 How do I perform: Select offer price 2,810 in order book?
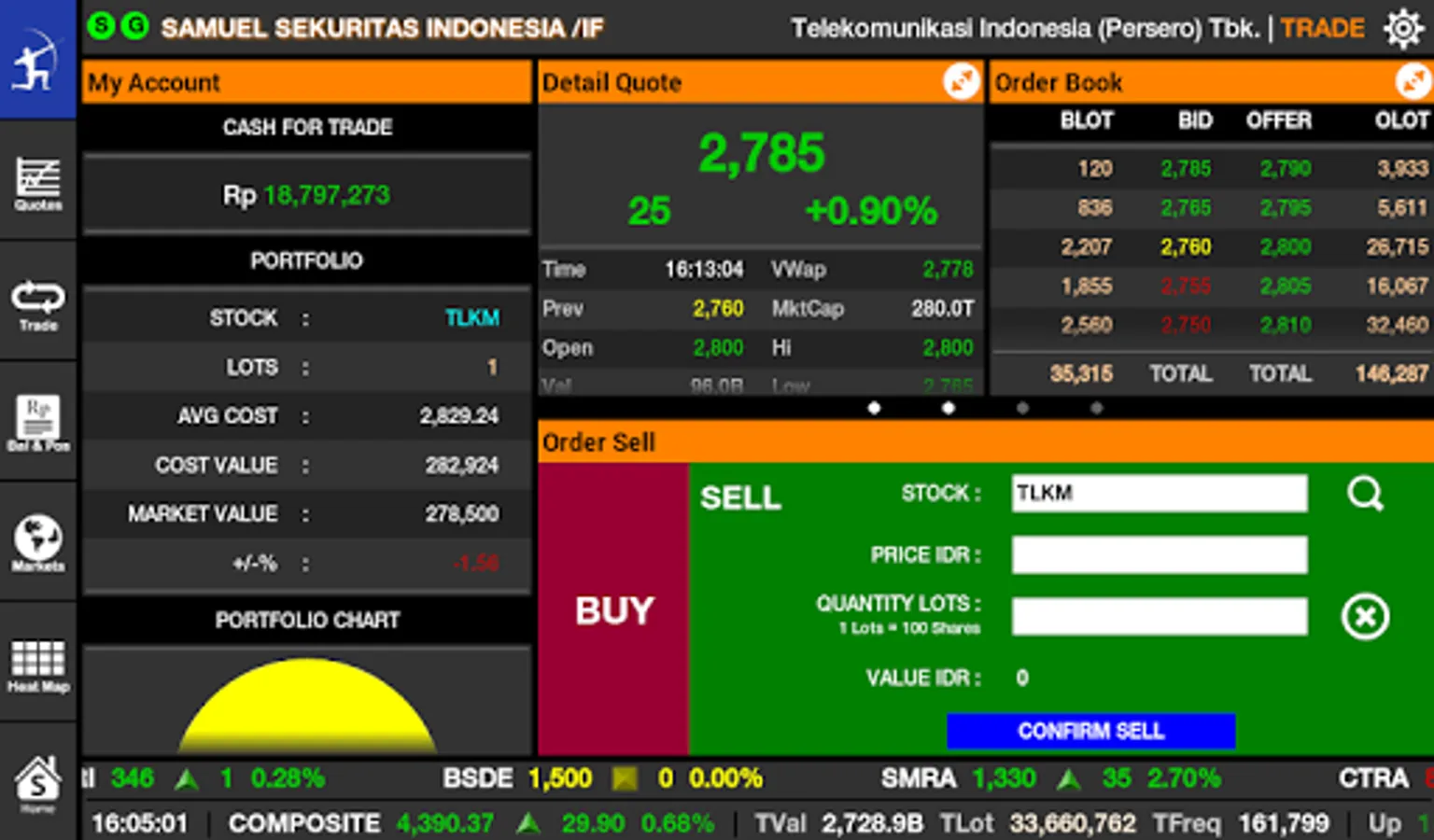coord(1286,326)
